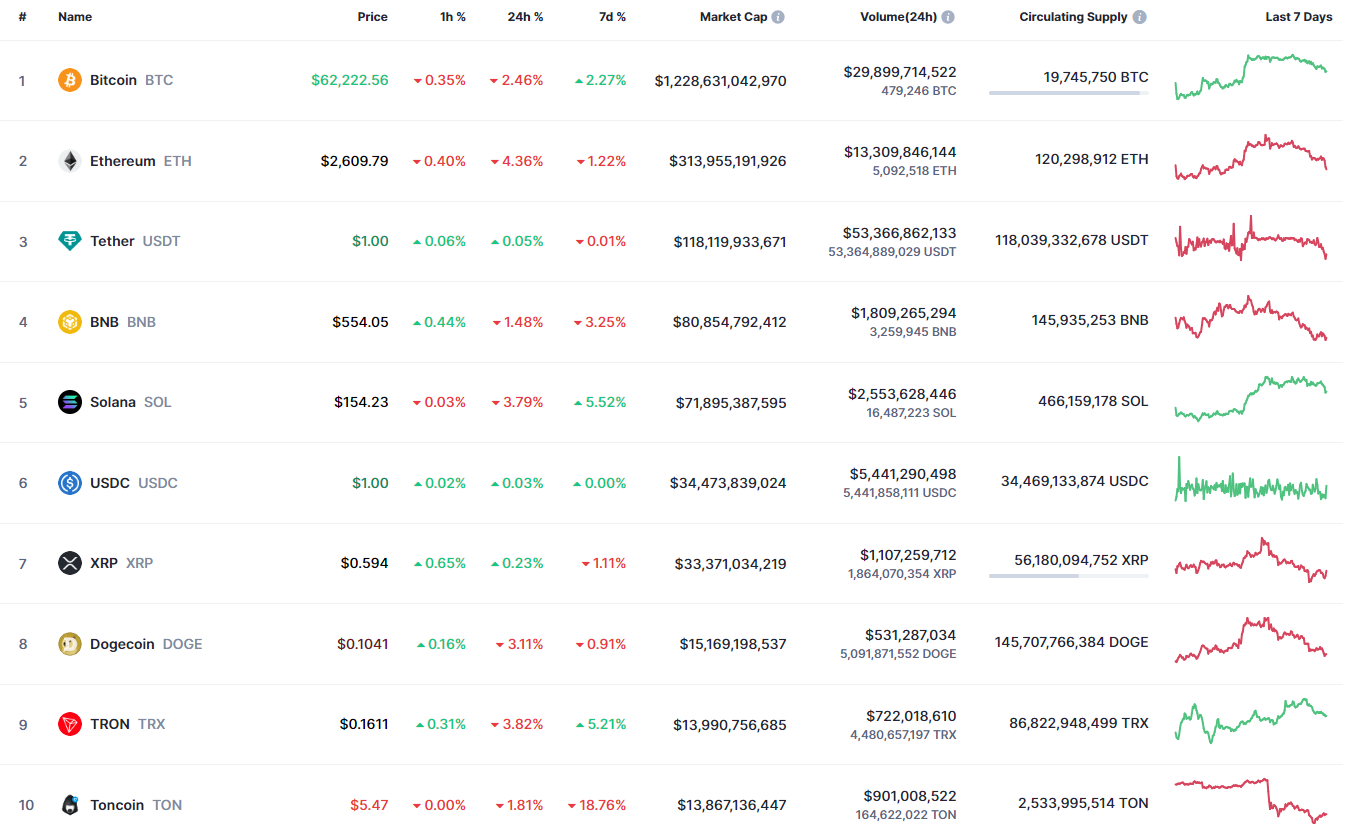Sort the table by Price column

tap(372, 17)
